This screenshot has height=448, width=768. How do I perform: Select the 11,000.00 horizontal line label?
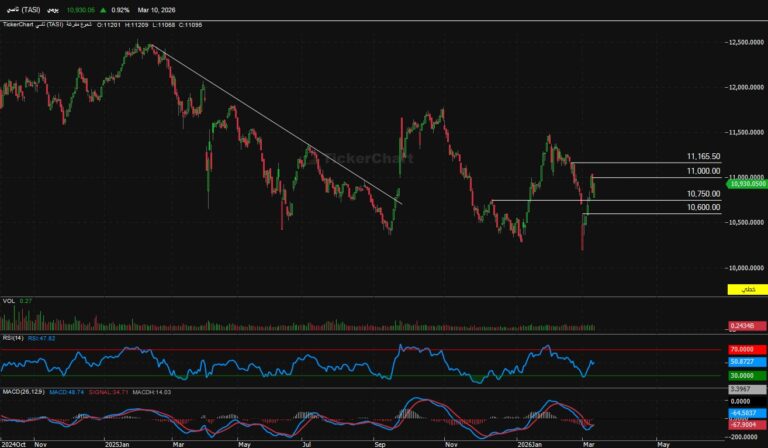tap(703, 172)
